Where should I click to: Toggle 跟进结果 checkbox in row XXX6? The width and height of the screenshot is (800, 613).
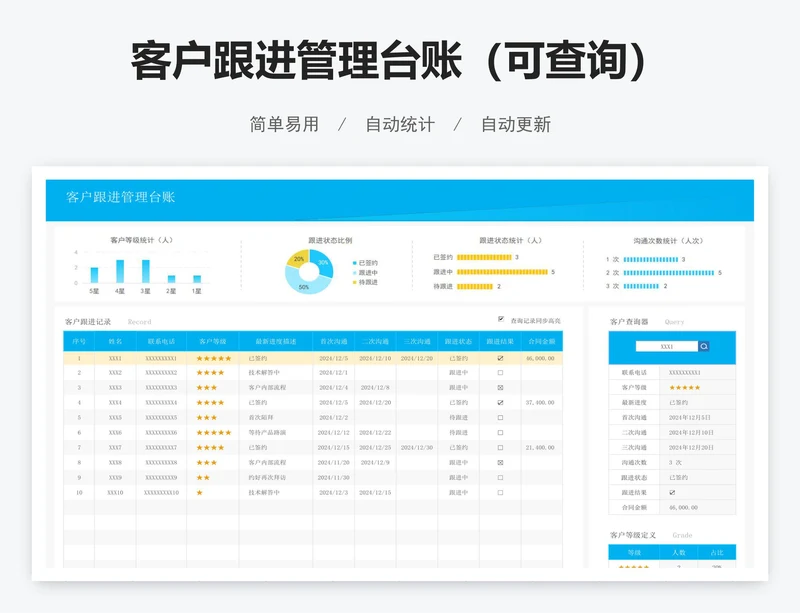point(500,433)
